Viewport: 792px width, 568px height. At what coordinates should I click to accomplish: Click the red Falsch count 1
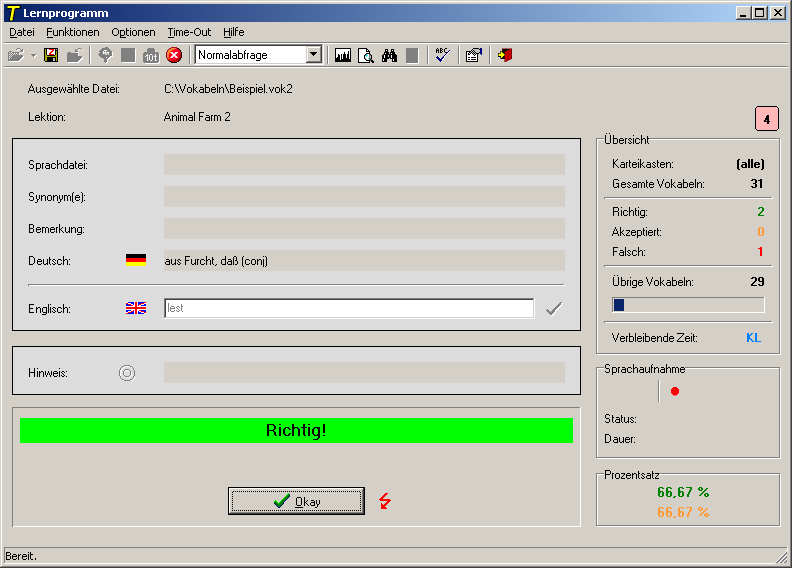coord(760,251)
